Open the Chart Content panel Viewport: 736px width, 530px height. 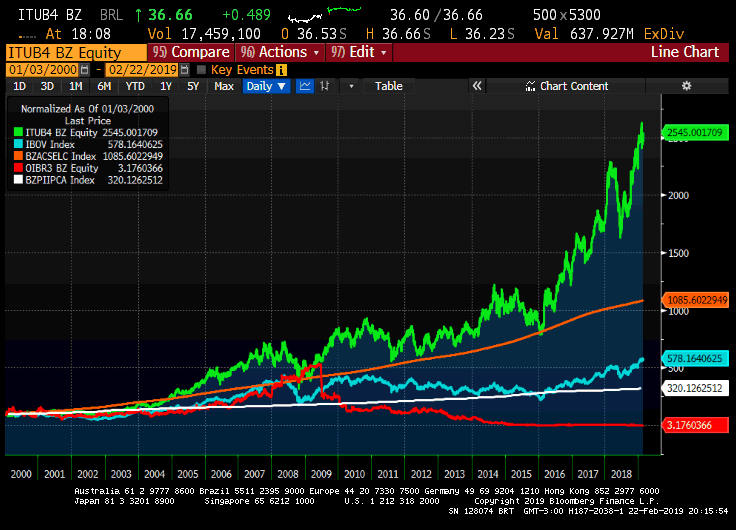[x=567, y=86]
